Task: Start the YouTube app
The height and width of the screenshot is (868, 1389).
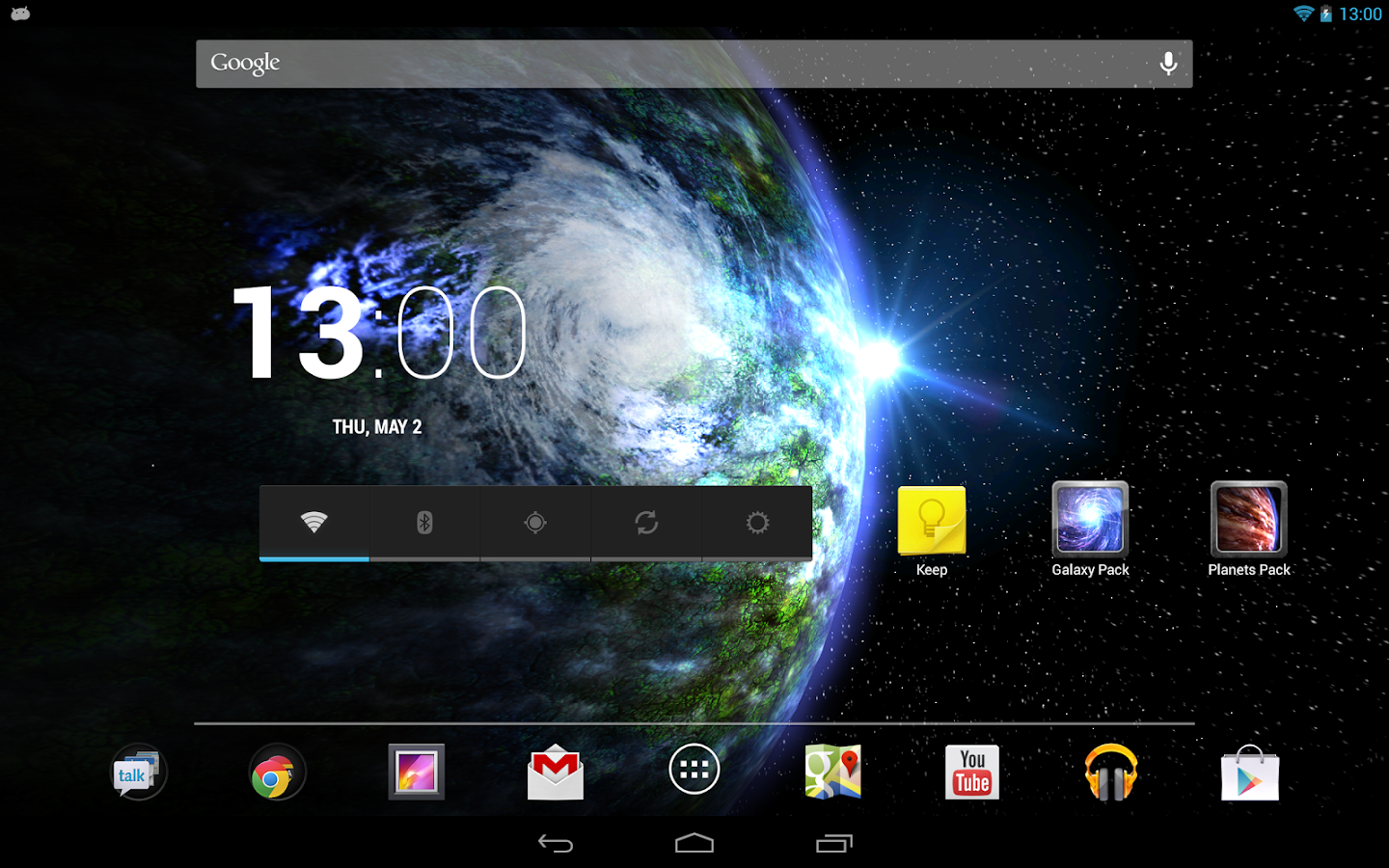Action: click(x=971, y=772)
